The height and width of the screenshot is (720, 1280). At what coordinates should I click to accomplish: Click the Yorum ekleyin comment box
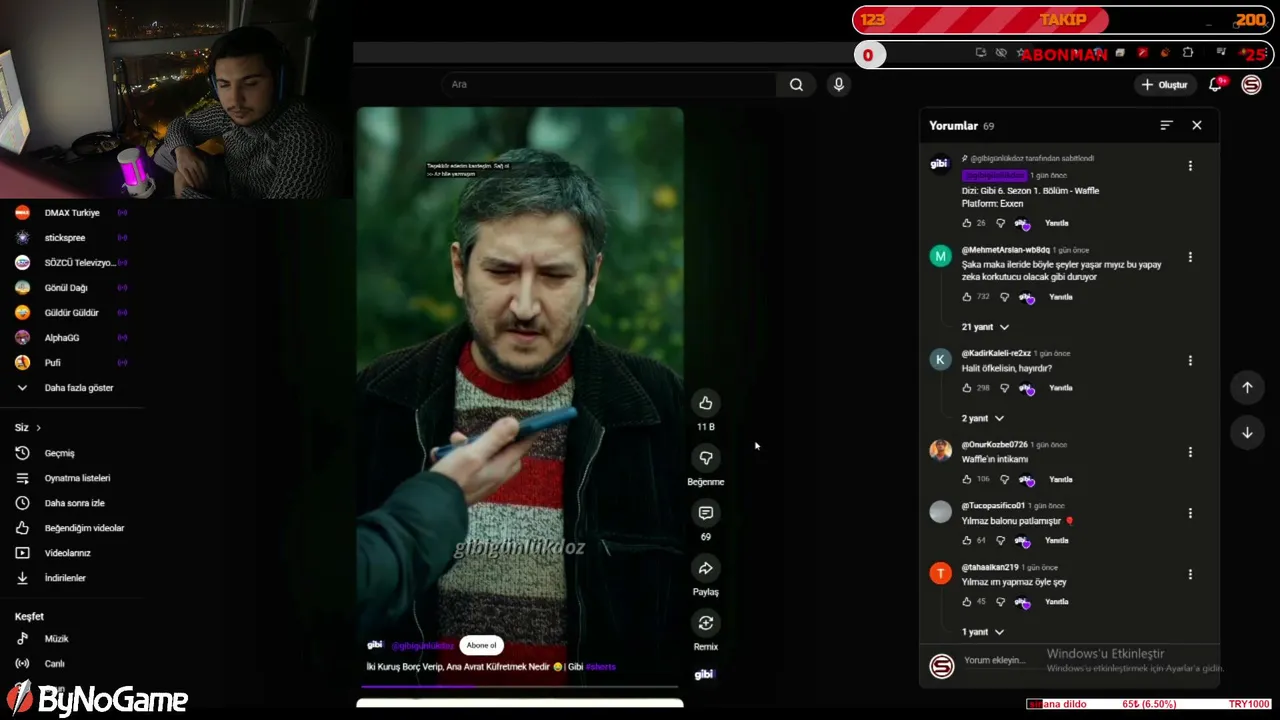(995, 660)
